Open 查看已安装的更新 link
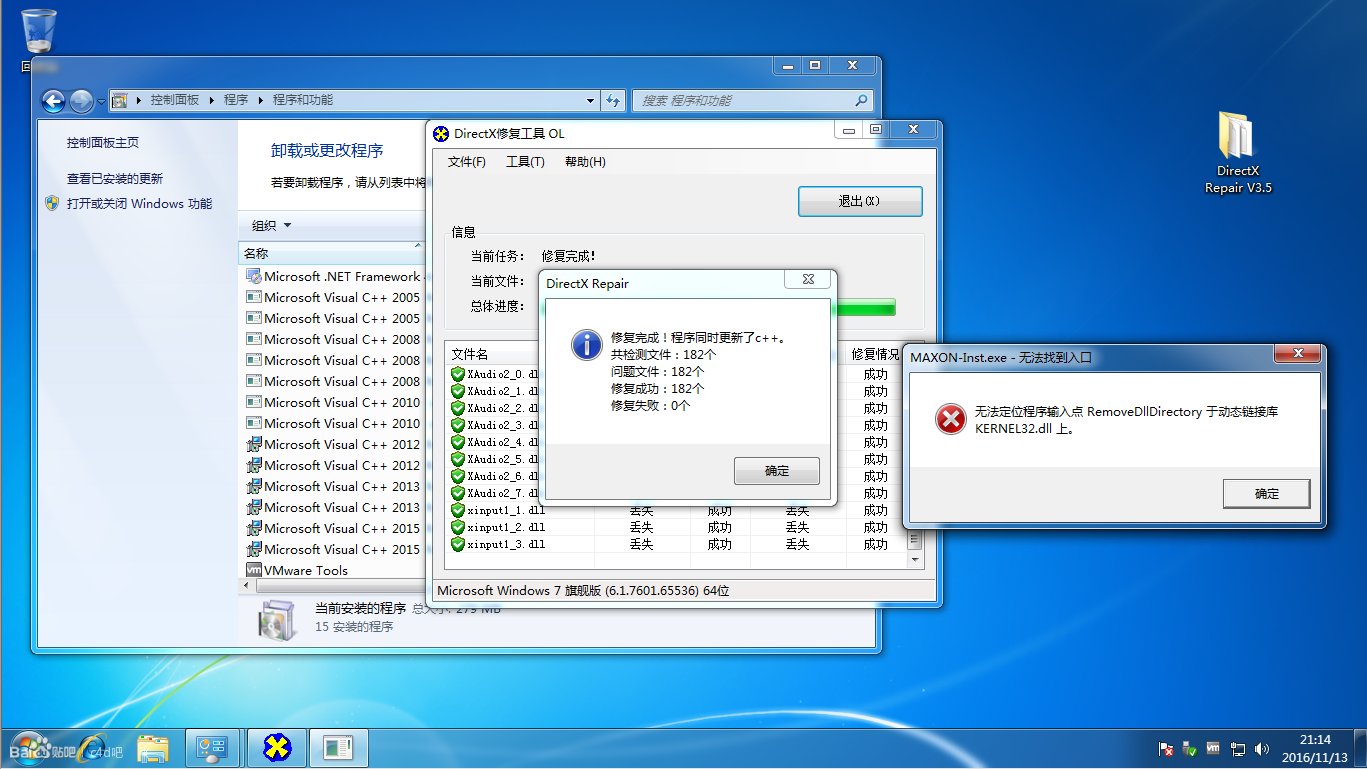The height and width of the screenshot is (769, 1367). tap(115, 179)
